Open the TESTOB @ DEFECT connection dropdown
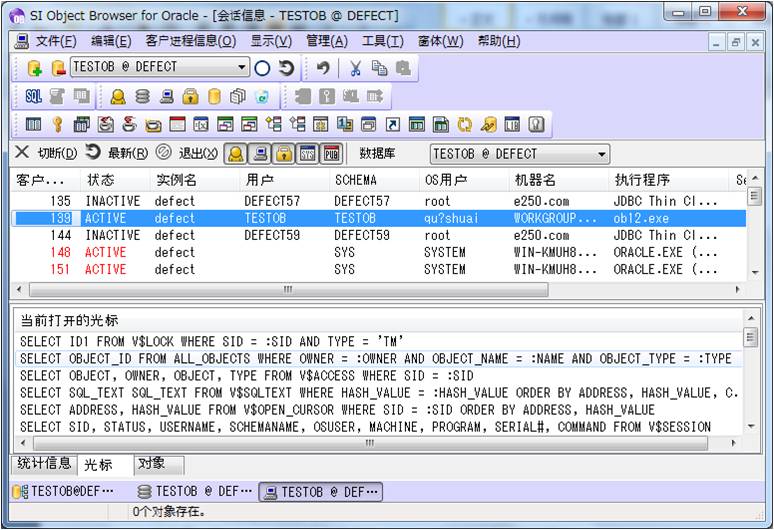Viewport: 774px width, 530px height. tap(242, 68)
